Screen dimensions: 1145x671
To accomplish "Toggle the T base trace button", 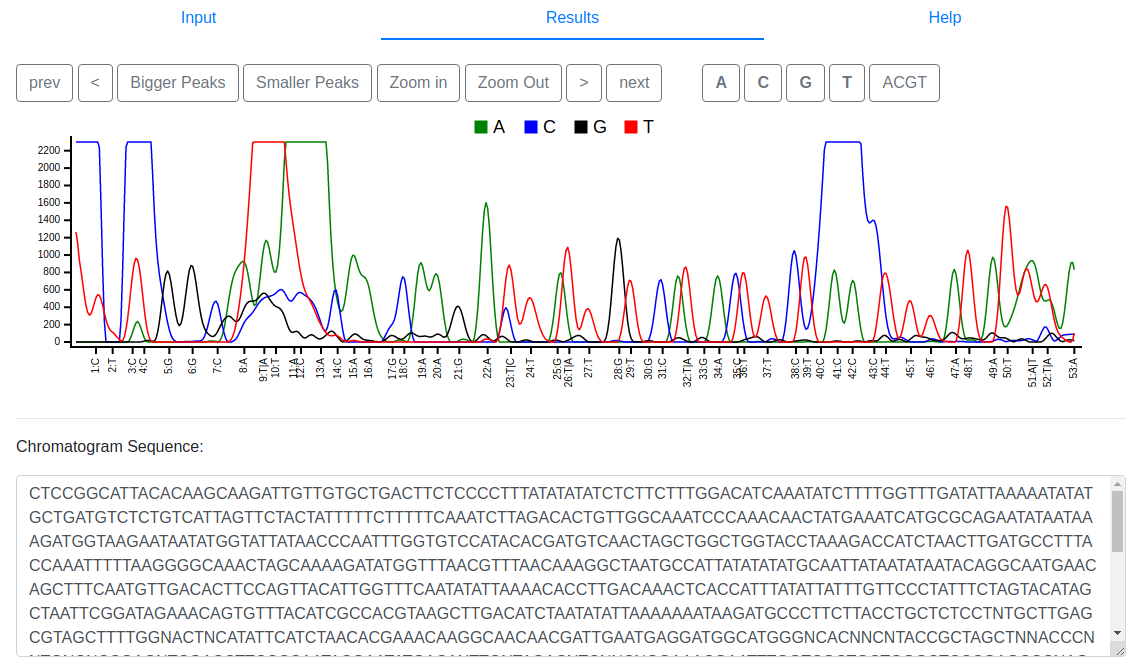I will pos(847,83).
